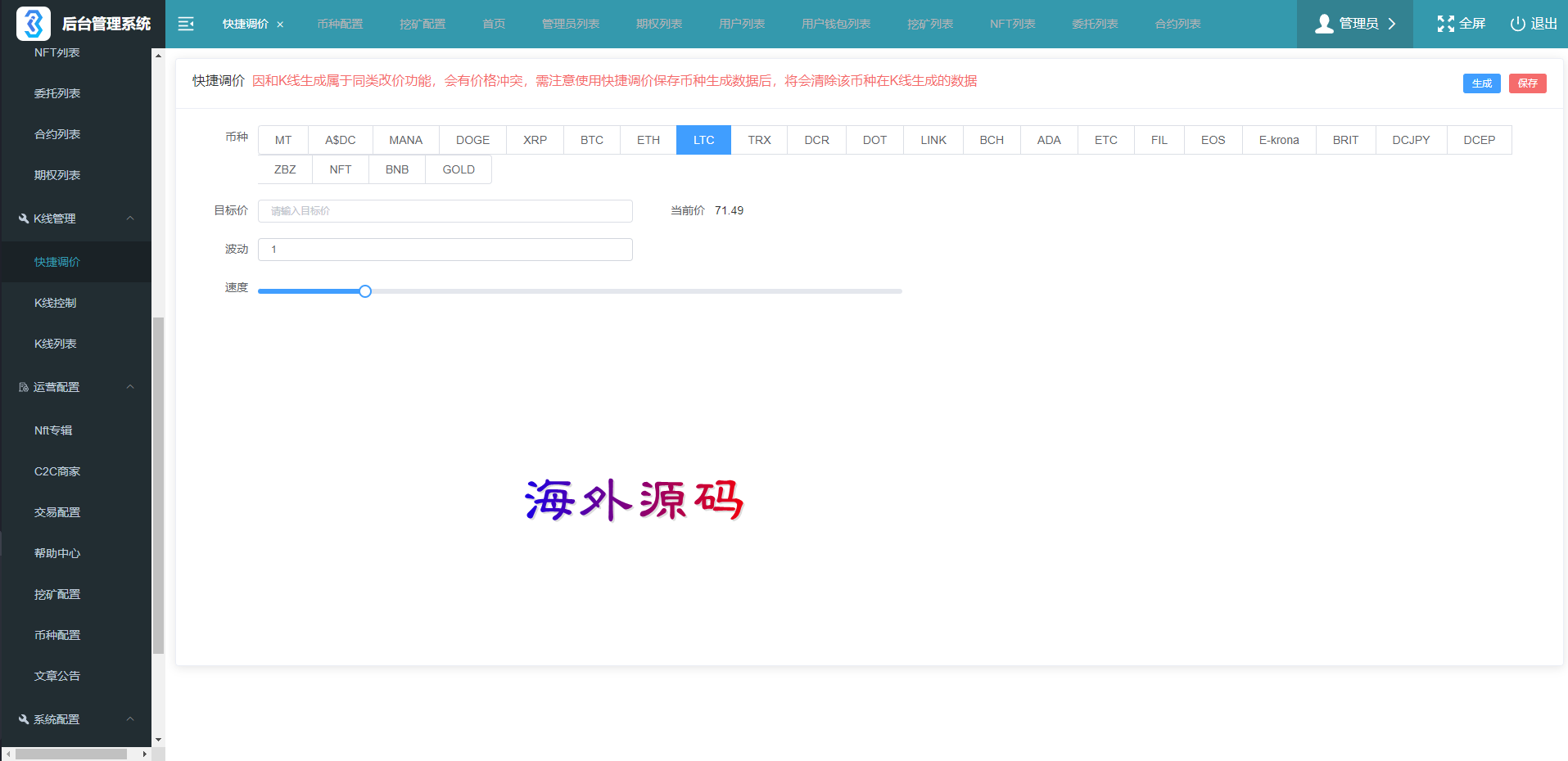The image size is (1568, 761).
Task: Click the sidebar vertical scrollbar thumb
Action: click(158, 486)
